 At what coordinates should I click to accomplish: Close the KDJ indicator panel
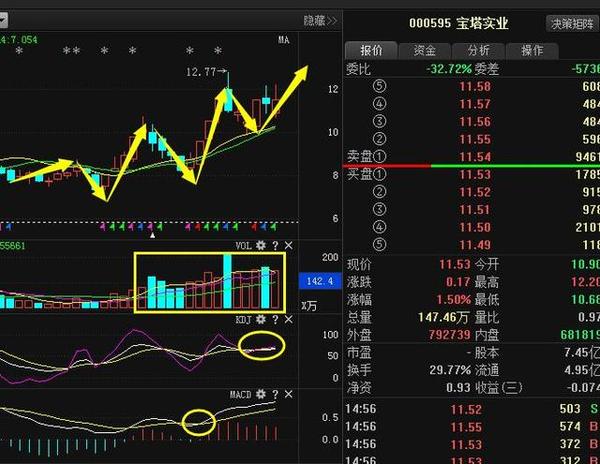pos(289,319)
